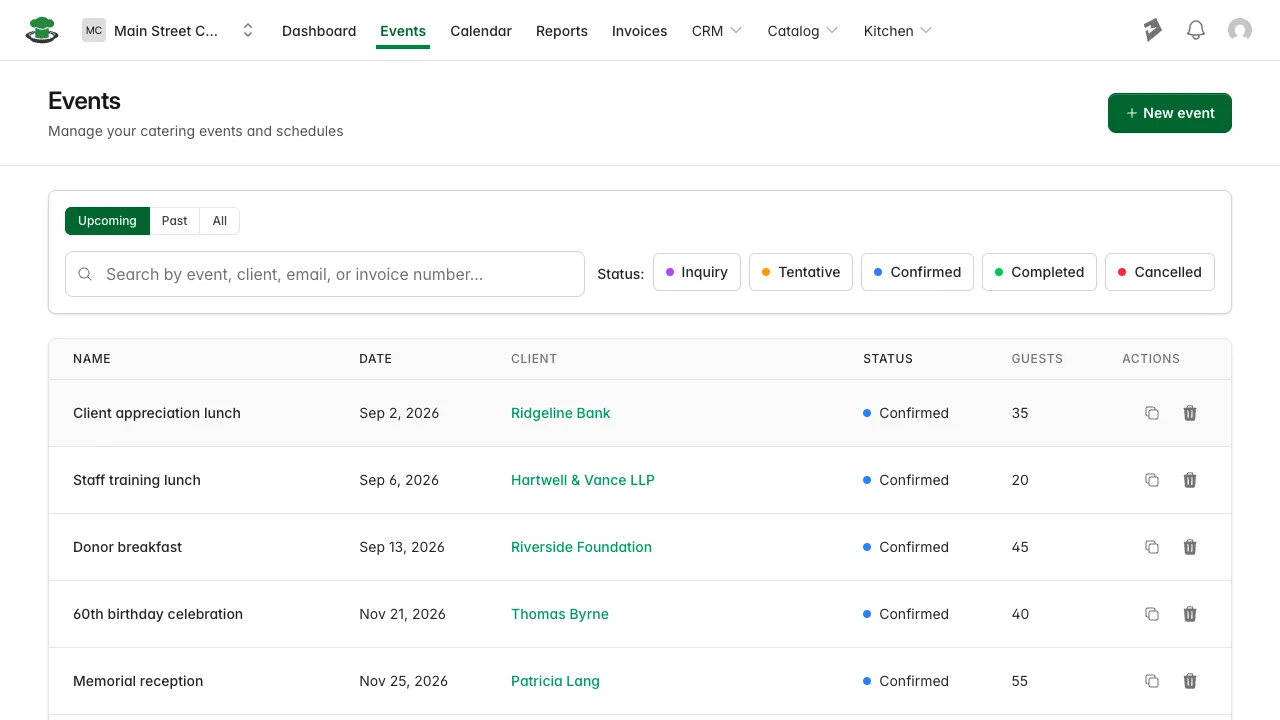Click the guest count 55
Viewport: 1280px width, 720px height.
tap(1020, 681)
